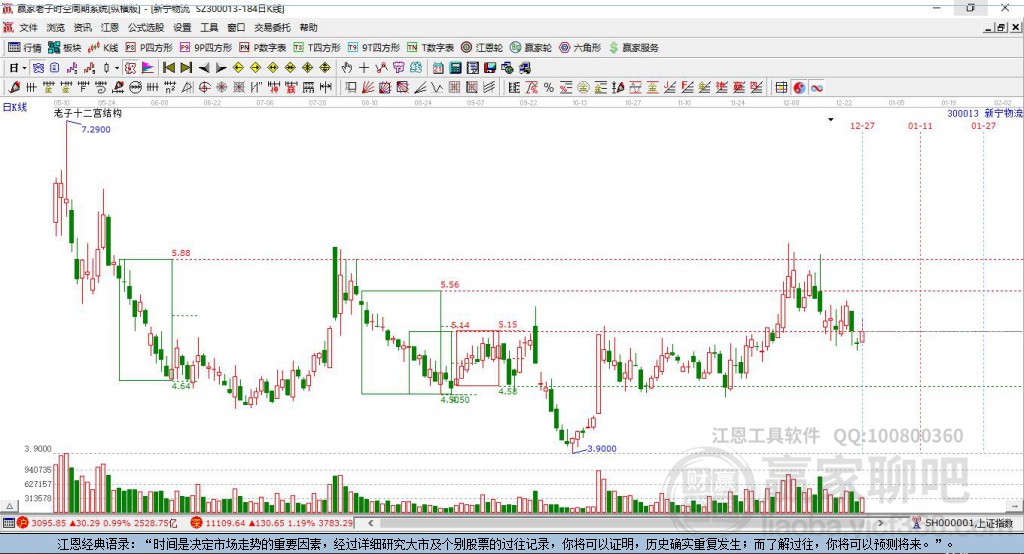Screen dimensions: 1024x554
Task: Open the colored grid table icon
Action: pyautogui.click(x=781, y=88)
